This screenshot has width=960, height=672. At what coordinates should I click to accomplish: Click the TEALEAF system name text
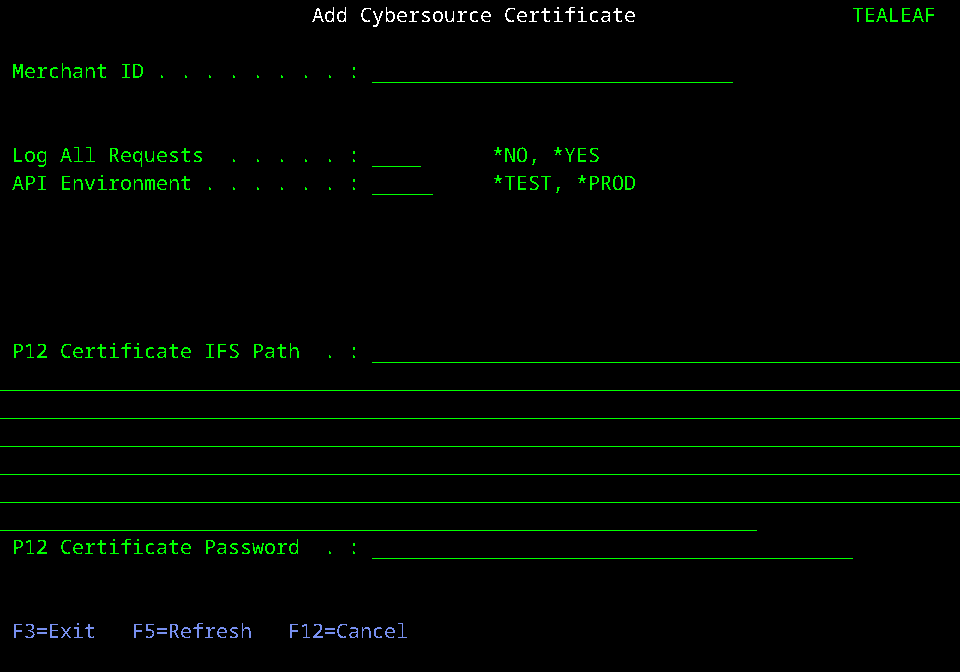894,15
